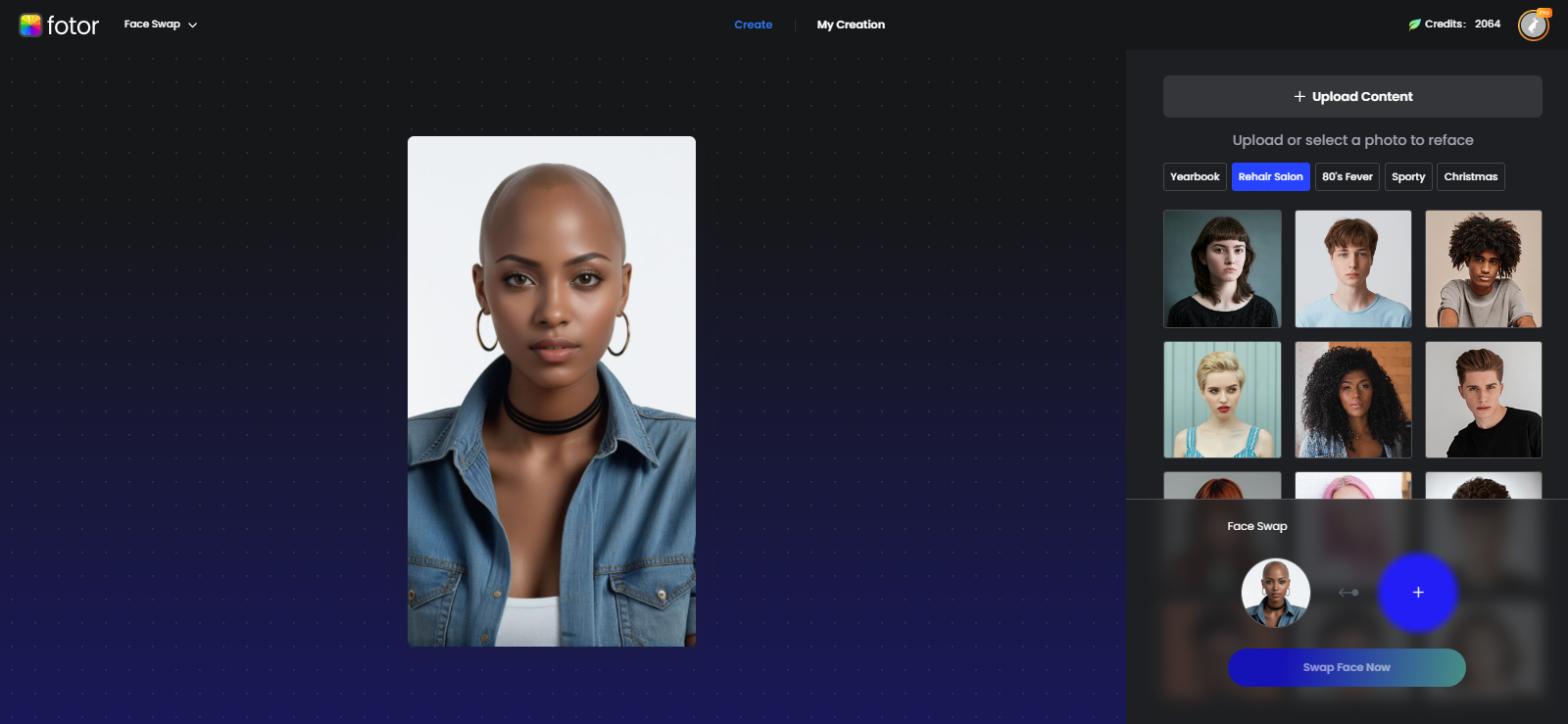1568x724 pixels.
Task: Open the user profile avatar
Action: (1534, 25)
